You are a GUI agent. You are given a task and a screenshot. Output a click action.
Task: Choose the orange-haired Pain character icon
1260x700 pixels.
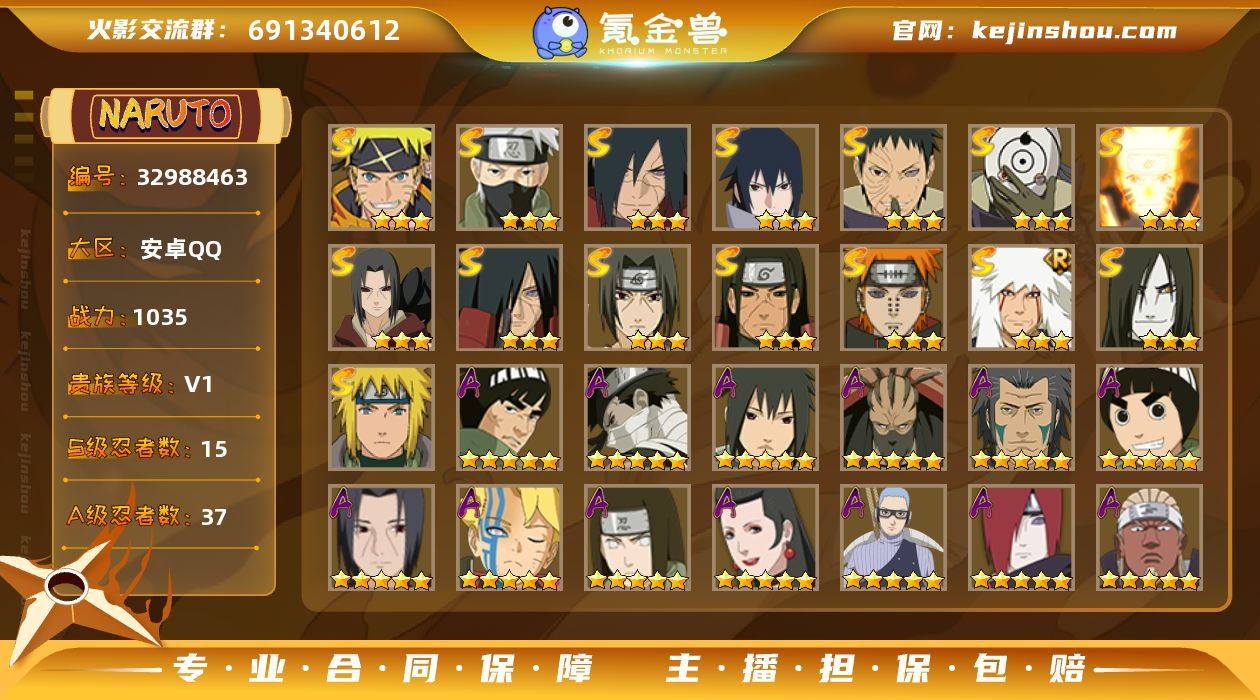(x=893, y=298)
